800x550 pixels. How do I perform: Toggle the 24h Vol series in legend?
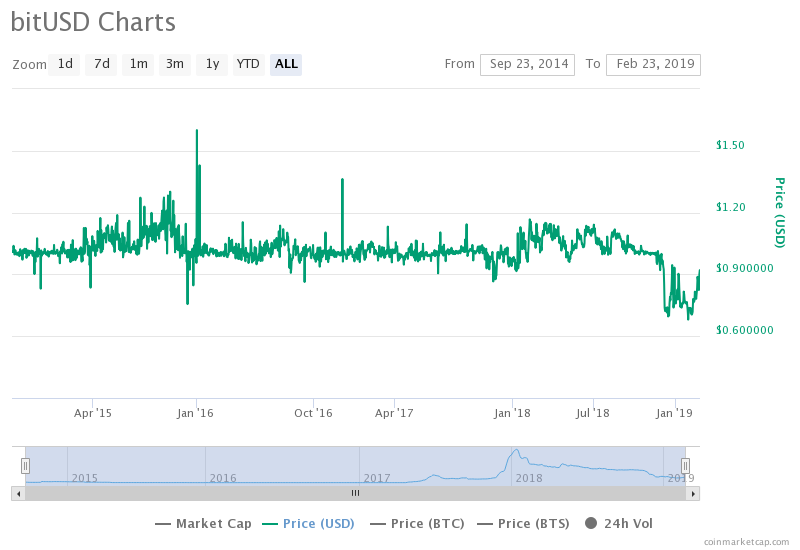point(619,523)
